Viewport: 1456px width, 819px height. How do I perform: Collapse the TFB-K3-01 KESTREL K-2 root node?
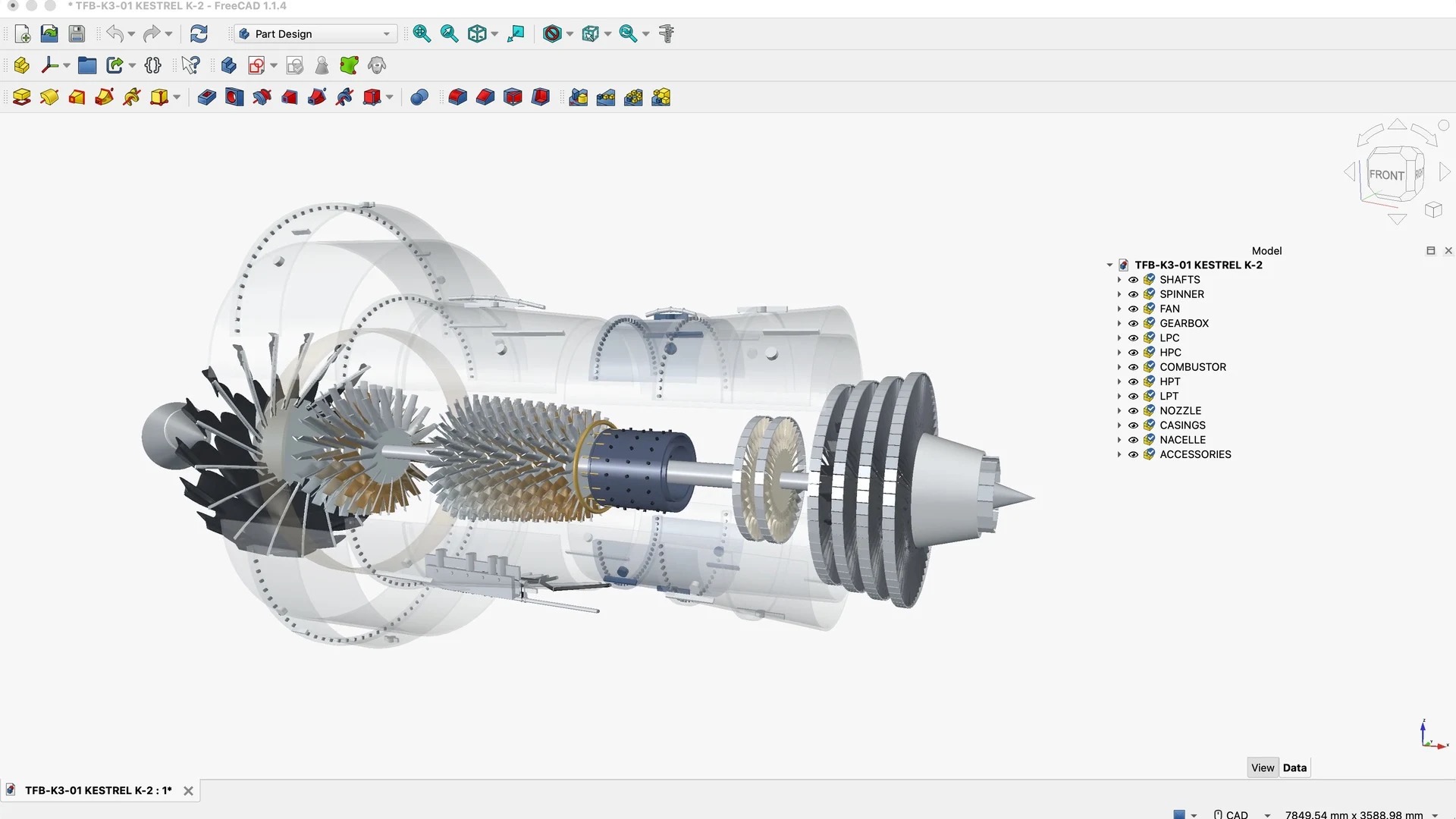tap(1109, 265)
